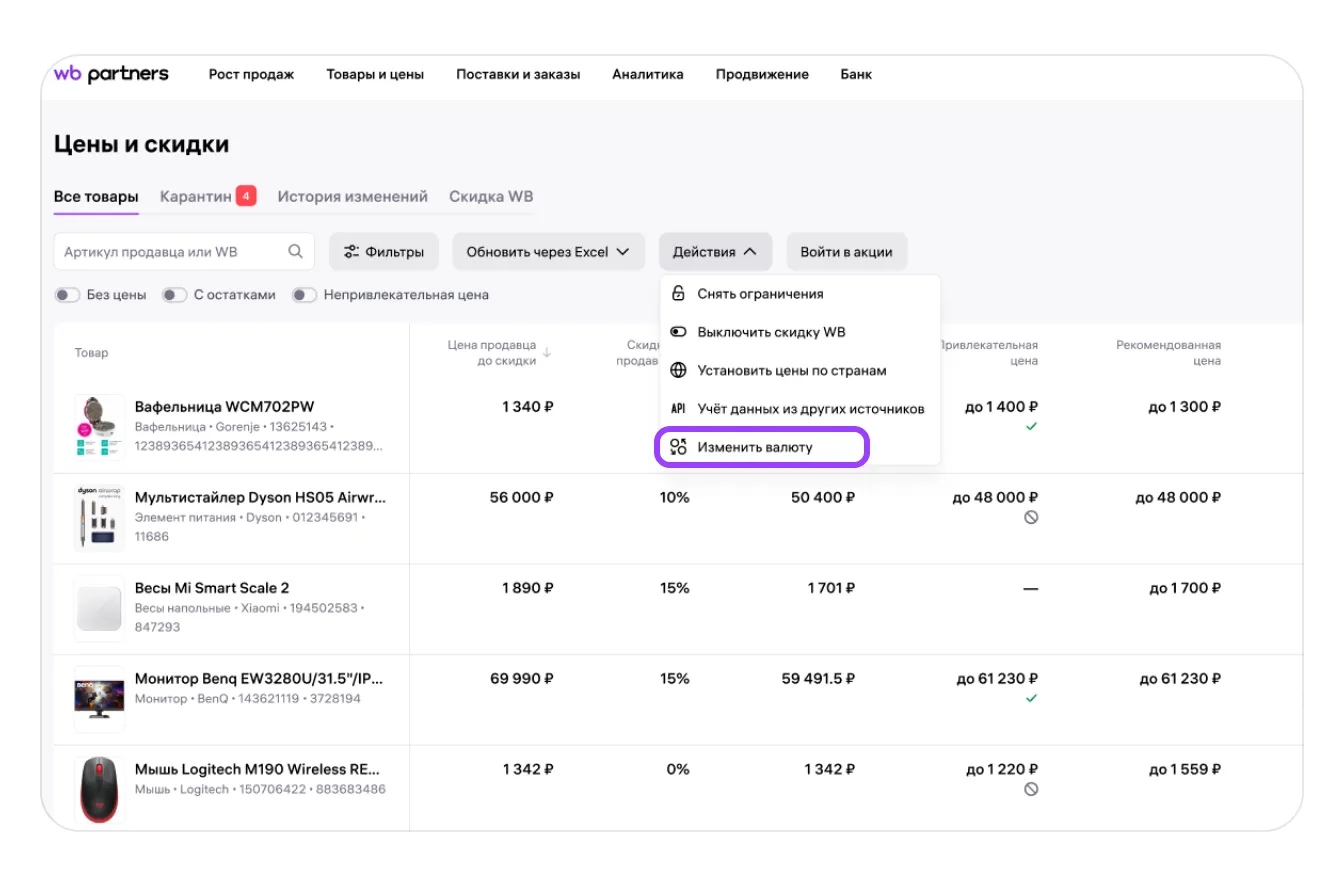
Task: Click the lock icon beside Снять ограничения
Action: pos(678,294)
